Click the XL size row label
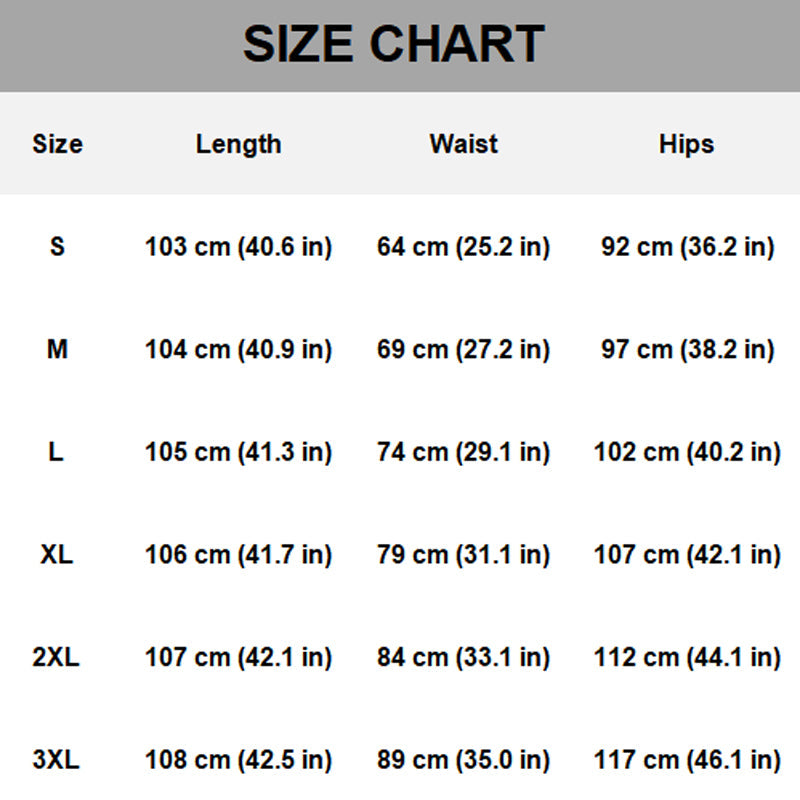 point(57,555)
